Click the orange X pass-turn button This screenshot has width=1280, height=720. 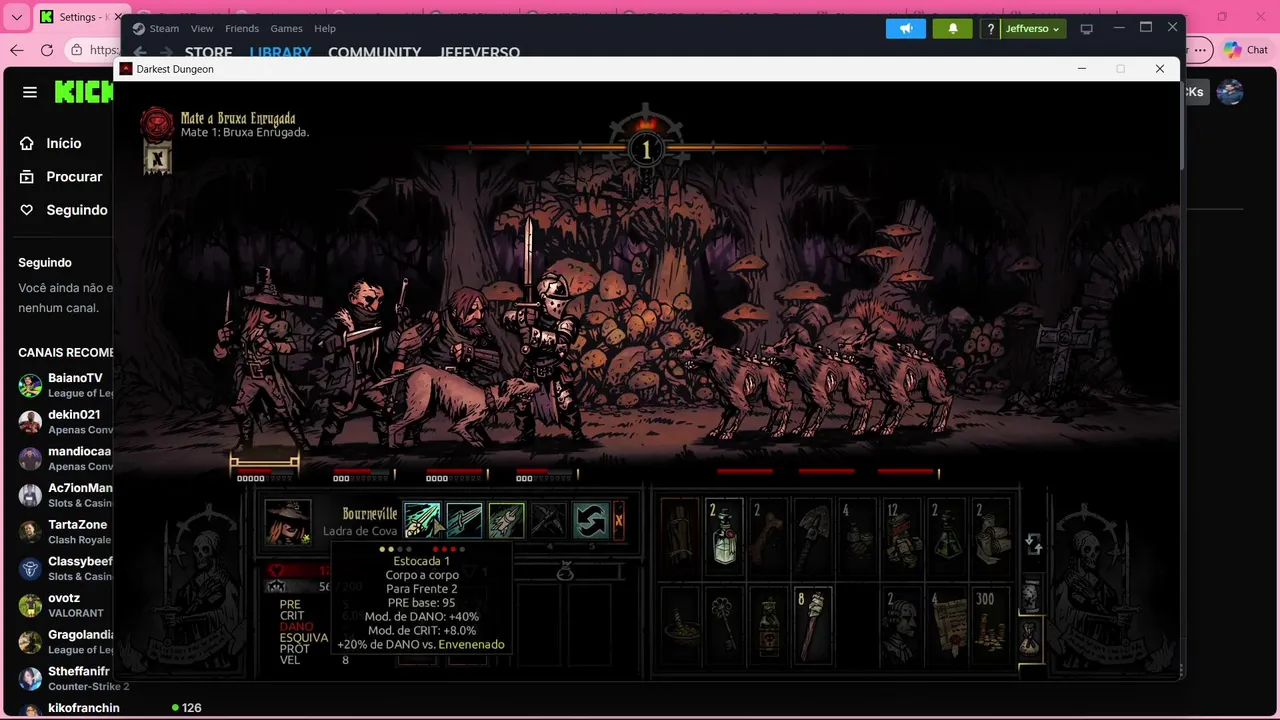tap(619, 520)
